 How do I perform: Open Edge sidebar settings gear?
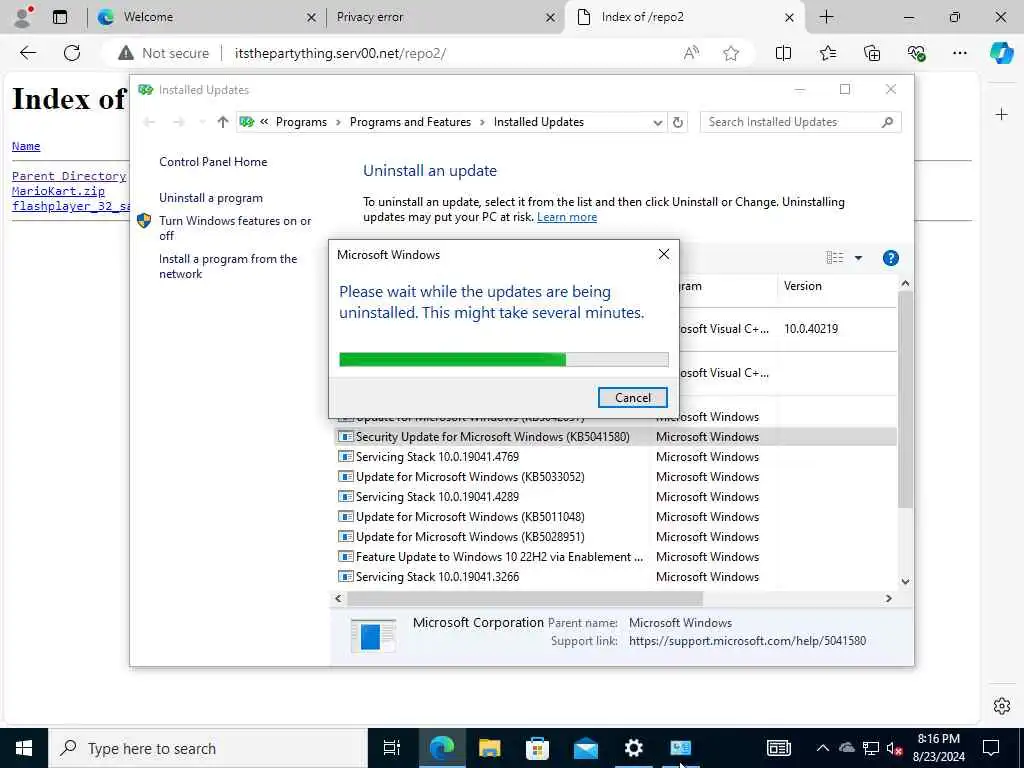coord(1001,706)
